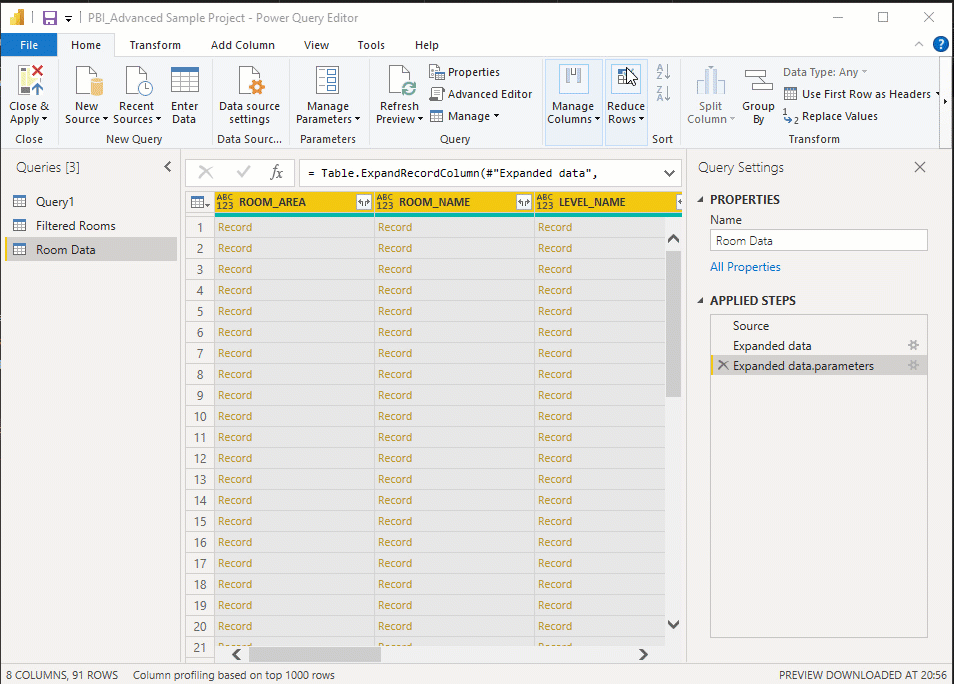Select the Filtered Rooms query
Viewport: 954px width, 684px height.
(76, 226)
